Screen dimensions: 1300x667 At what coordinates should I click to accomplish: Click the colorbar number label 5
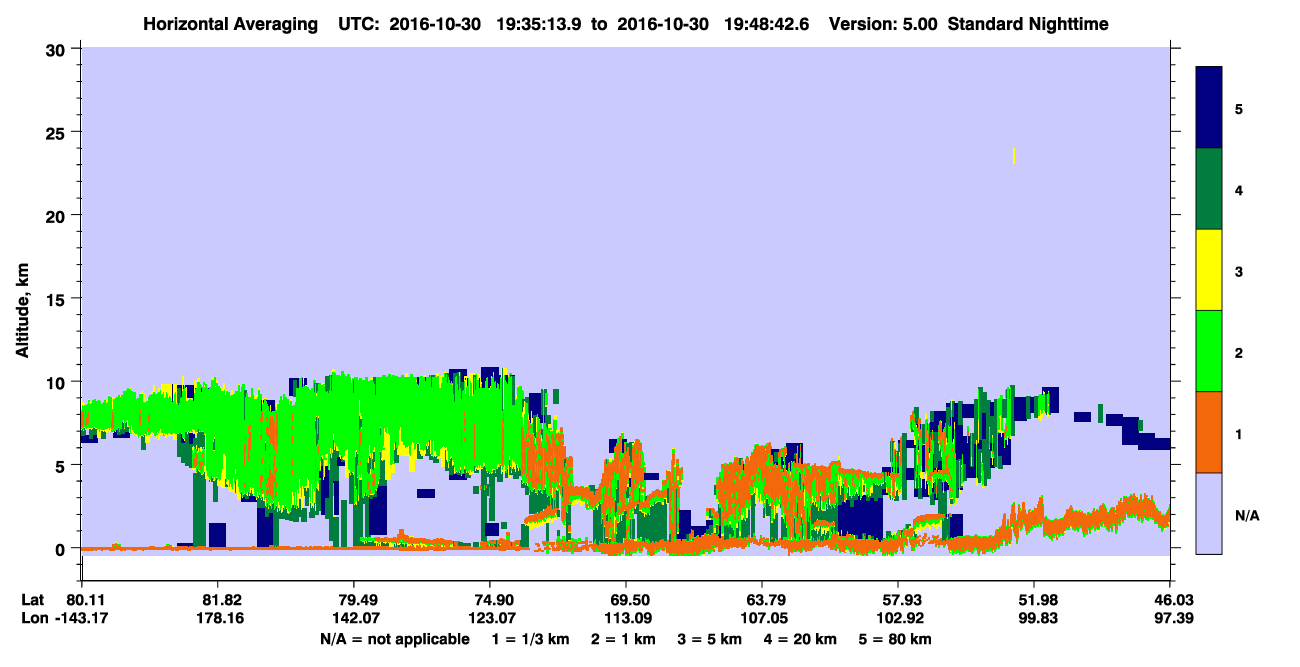click(1239, 109)
